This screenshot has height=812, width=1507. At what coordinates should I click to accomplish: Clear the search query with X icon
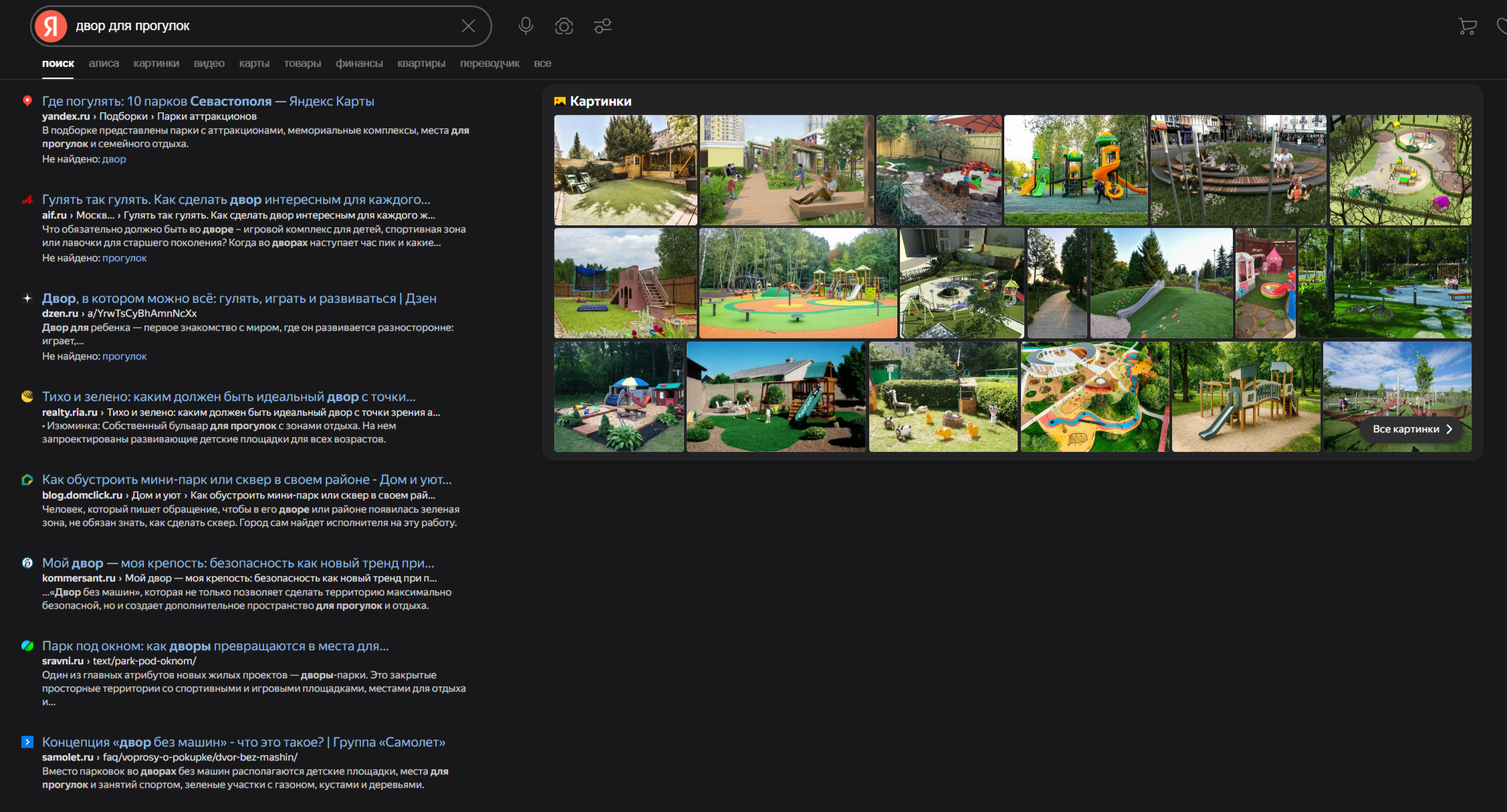[x=468, y=26]
